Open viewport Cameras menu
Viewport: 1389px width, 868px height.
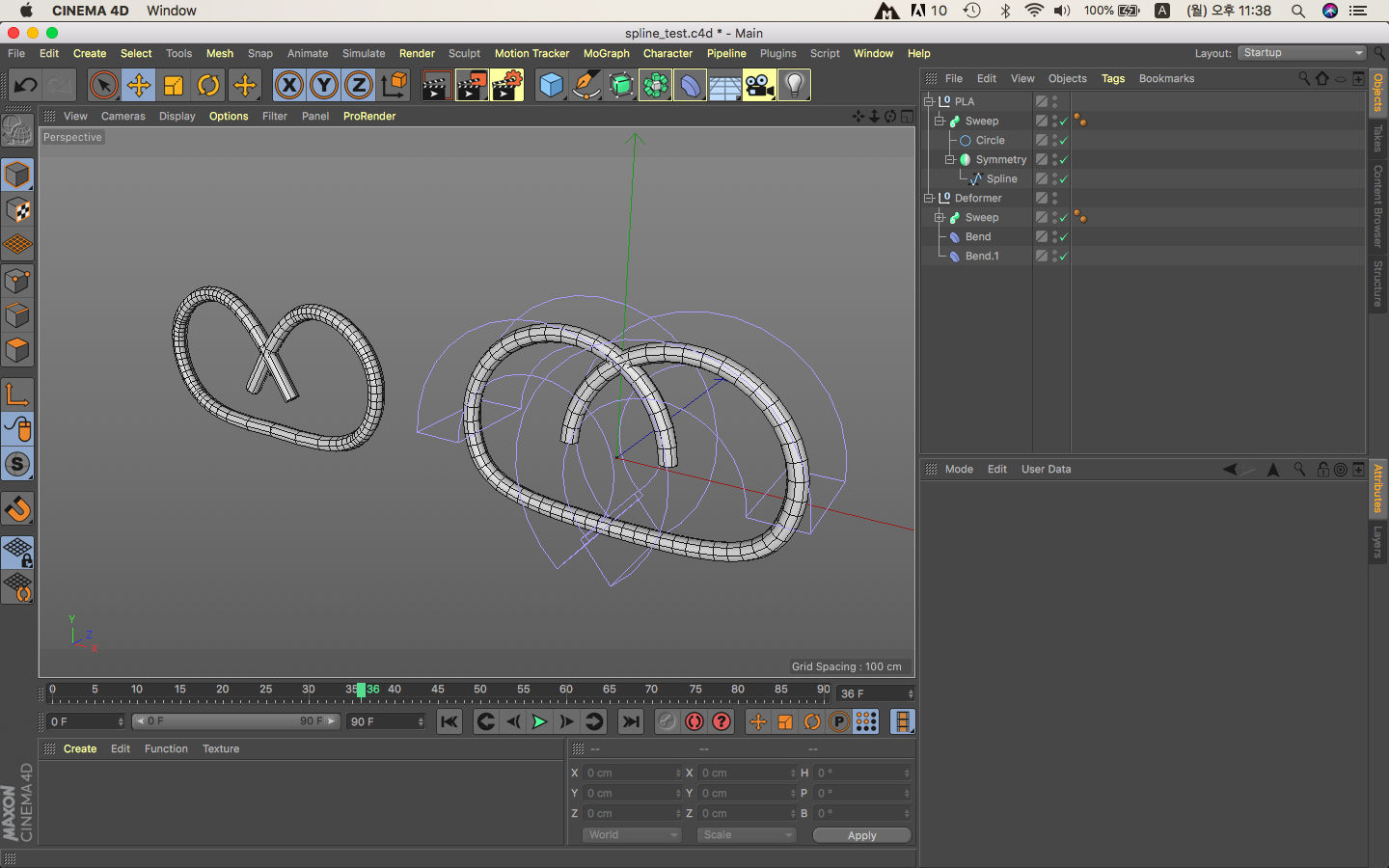coord(123,116)
